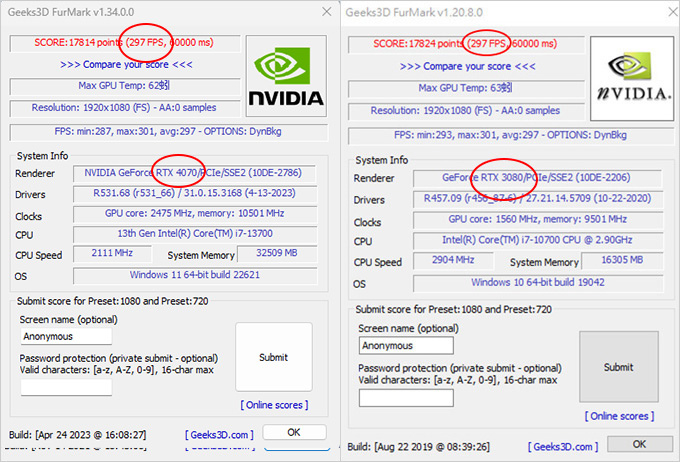Viewport: 680px width, 462px height.
Task: Click Max GPU Temp: 63 value
Action: click(x=465, y=88)
